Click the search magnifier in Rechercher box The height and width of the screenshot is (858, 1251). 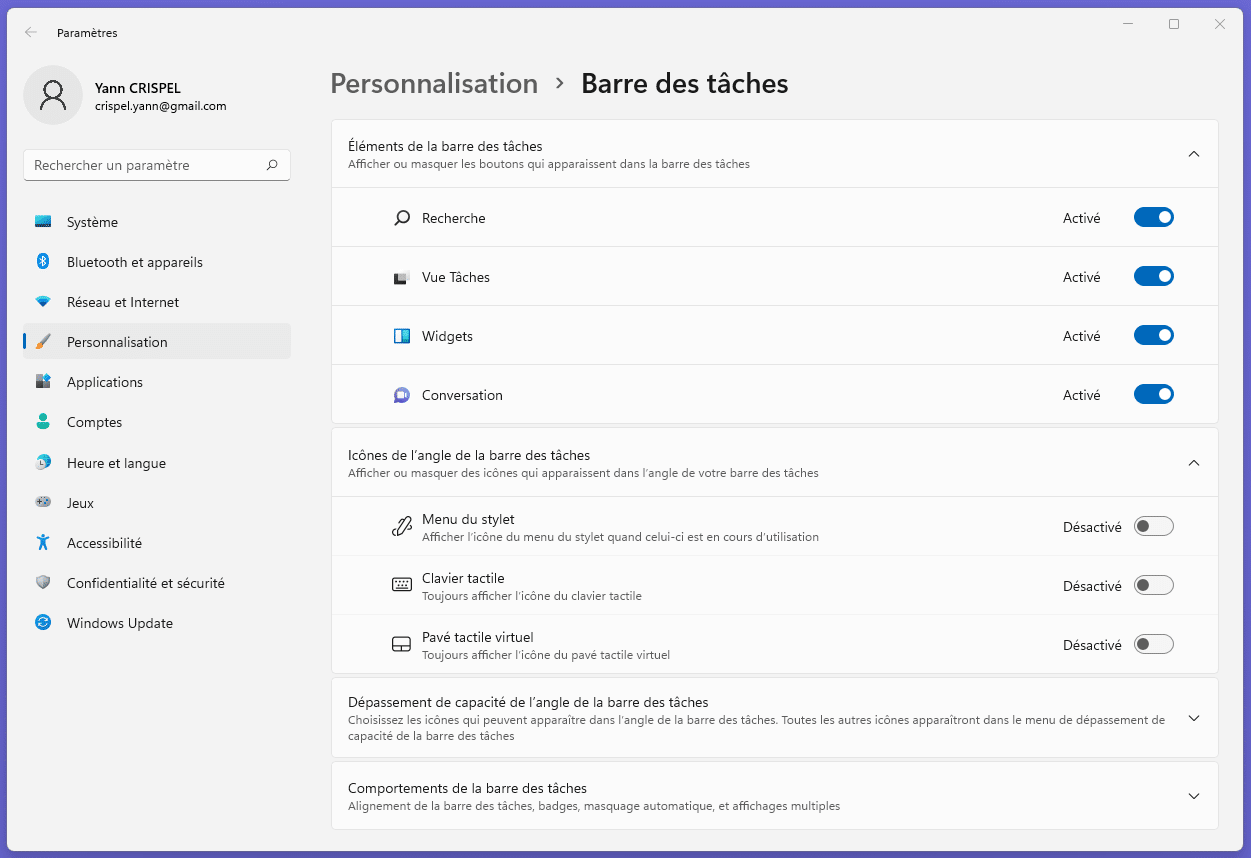coord(272,165)
